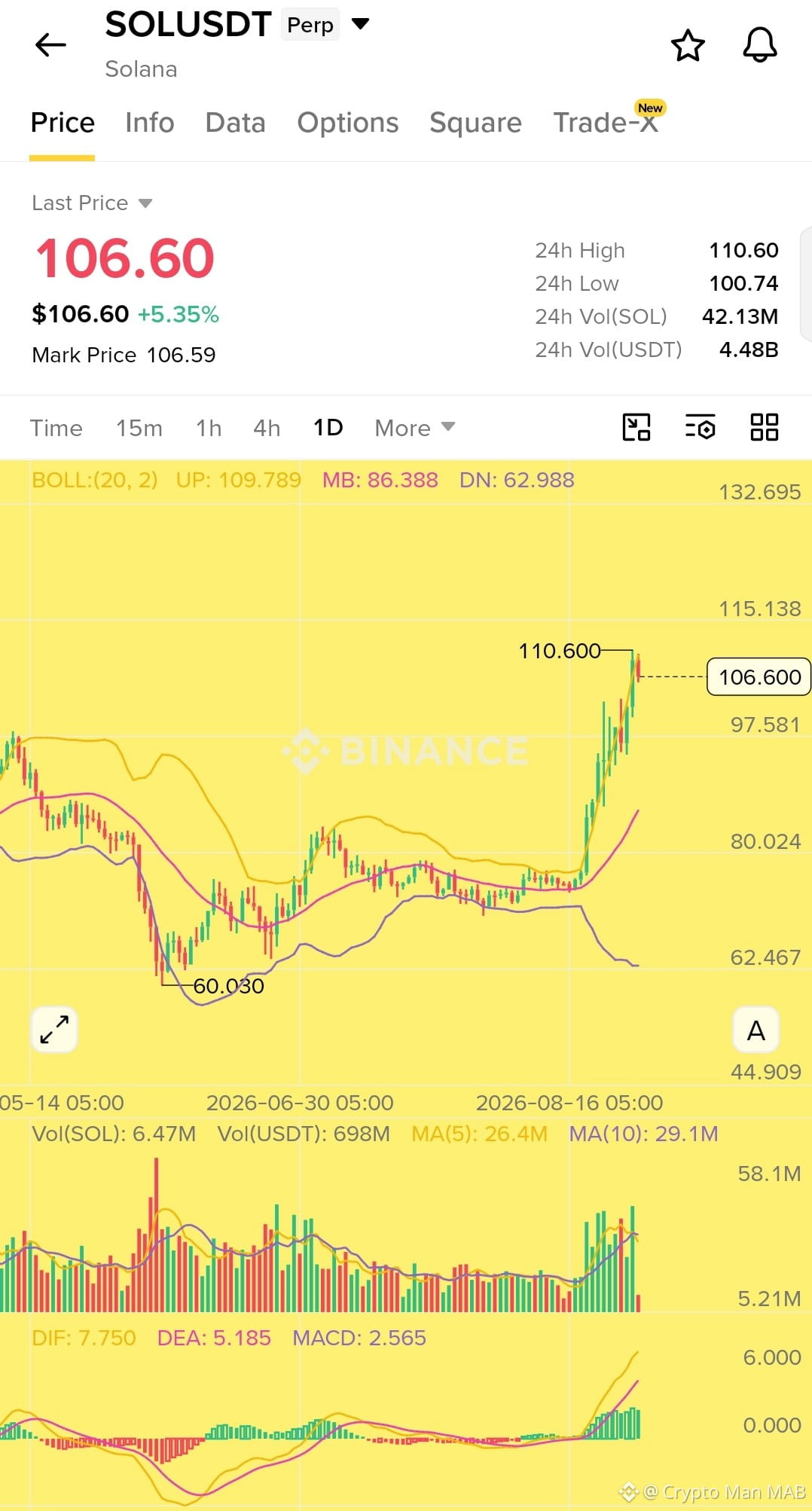812x1511 pixels.
Task: Tap the 24h Vol(SOL) value 42.13M
Action: tap(740, 316)
